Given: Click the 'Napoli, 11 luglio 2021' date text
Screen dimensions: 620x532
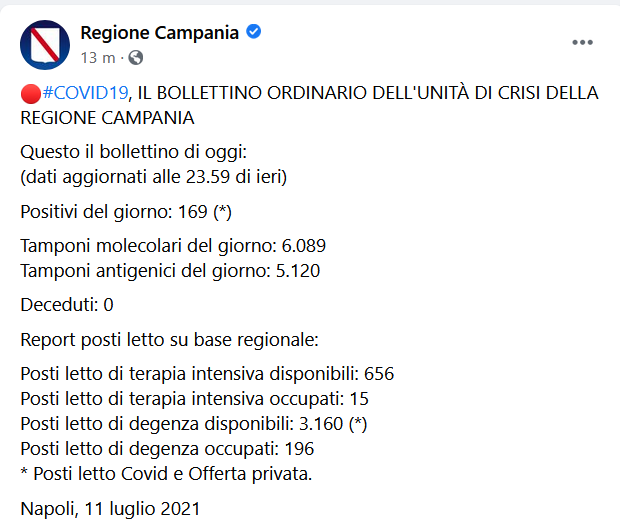Looking at the screenshot, I should (x=110, y=508).
